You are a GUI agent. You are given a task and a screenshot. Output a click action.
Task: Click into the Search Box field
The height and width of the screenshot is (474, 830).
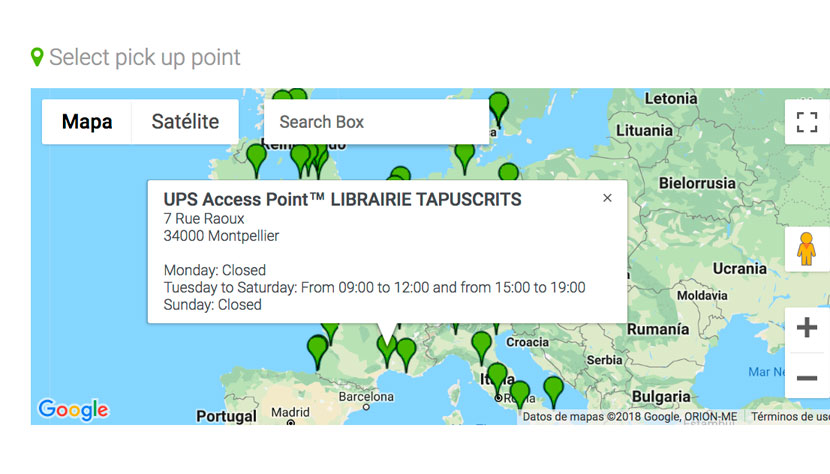376,122
